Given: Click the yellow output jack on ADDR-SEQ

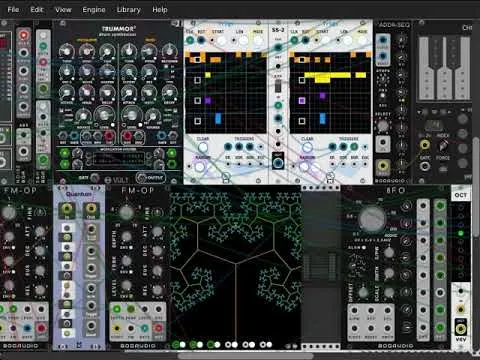Looking at the screenshot, I should tap(383, 166).
